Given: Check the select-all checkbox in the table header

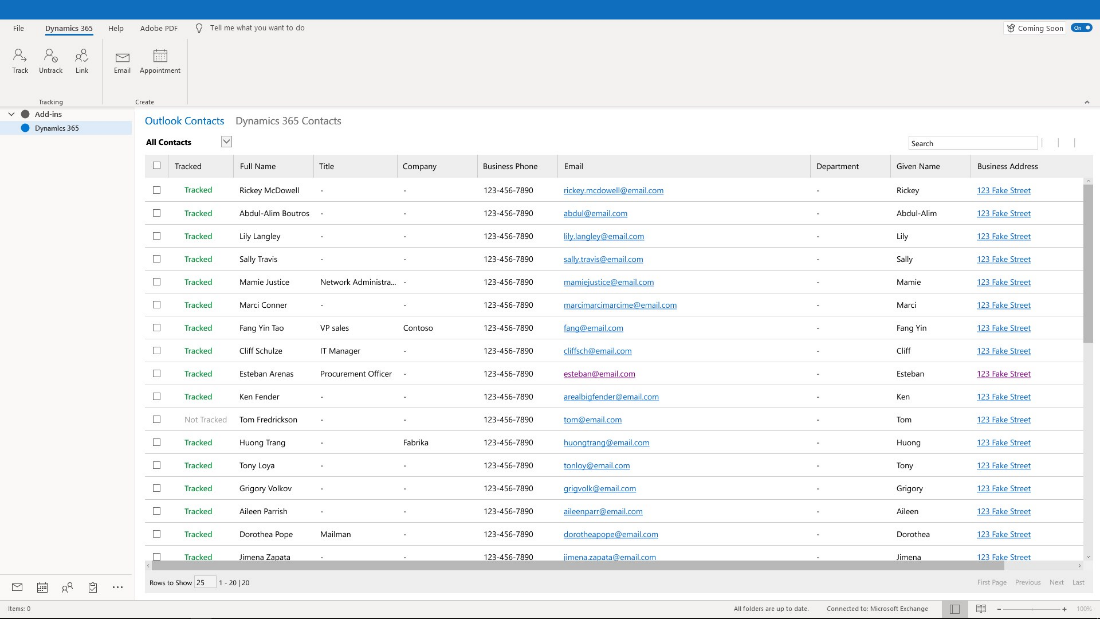Looking at the screenshot, I should click(157, 166).
